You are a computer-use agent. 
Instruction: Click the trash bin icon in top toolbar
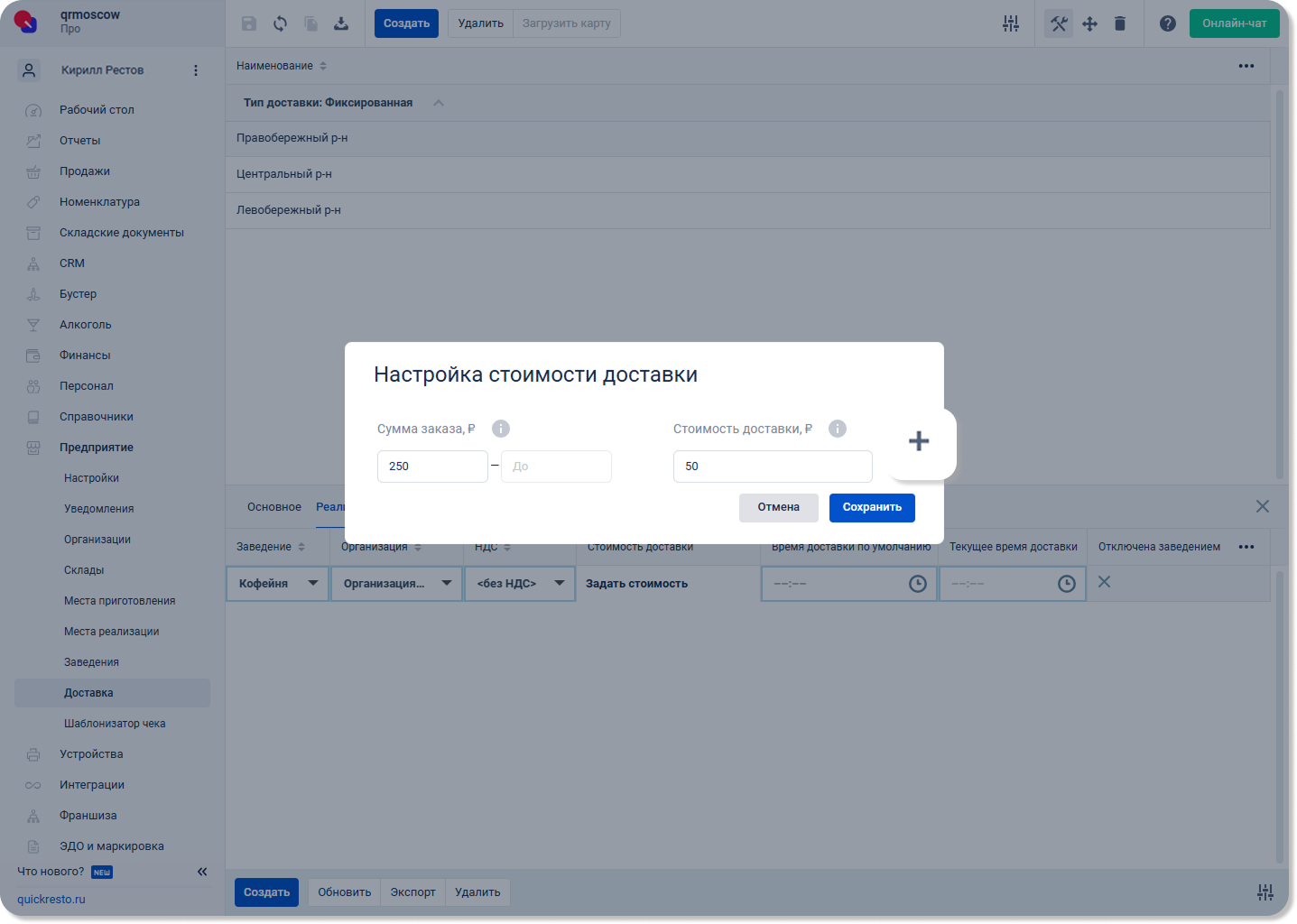pos(1120,23)
